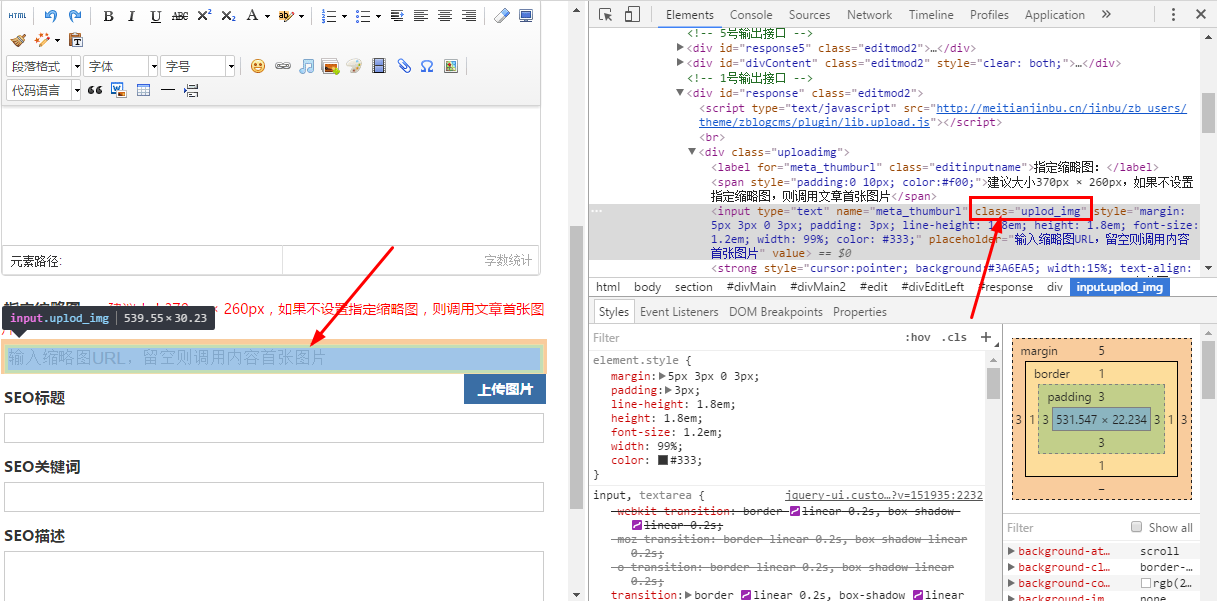The width and height of the screenshot is (1217, 601).
Task: Insert an unordered bullet list
Action: click(362, 16)
